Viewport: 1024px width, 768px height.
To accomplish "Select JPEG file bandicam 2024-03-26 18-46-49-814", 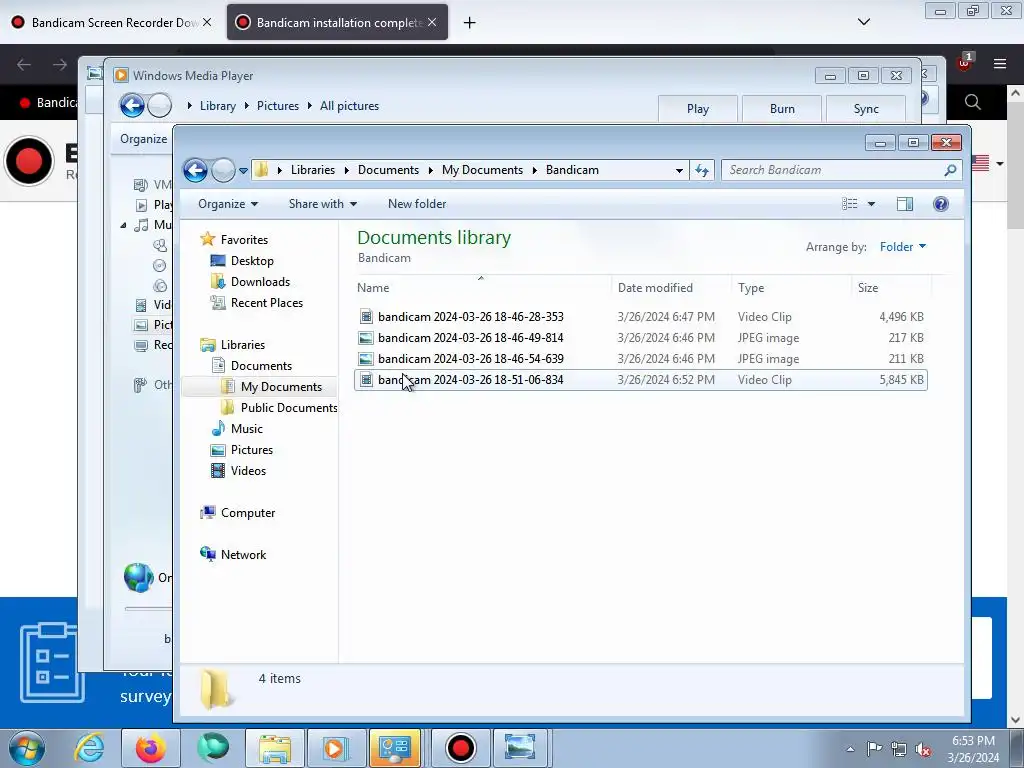I will [641, 338].
